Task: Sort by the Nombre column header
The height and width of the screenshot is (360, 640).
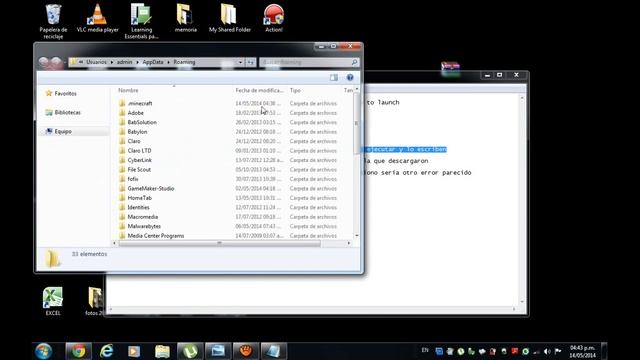Action: pyautogui.click(x=128, y=90)
